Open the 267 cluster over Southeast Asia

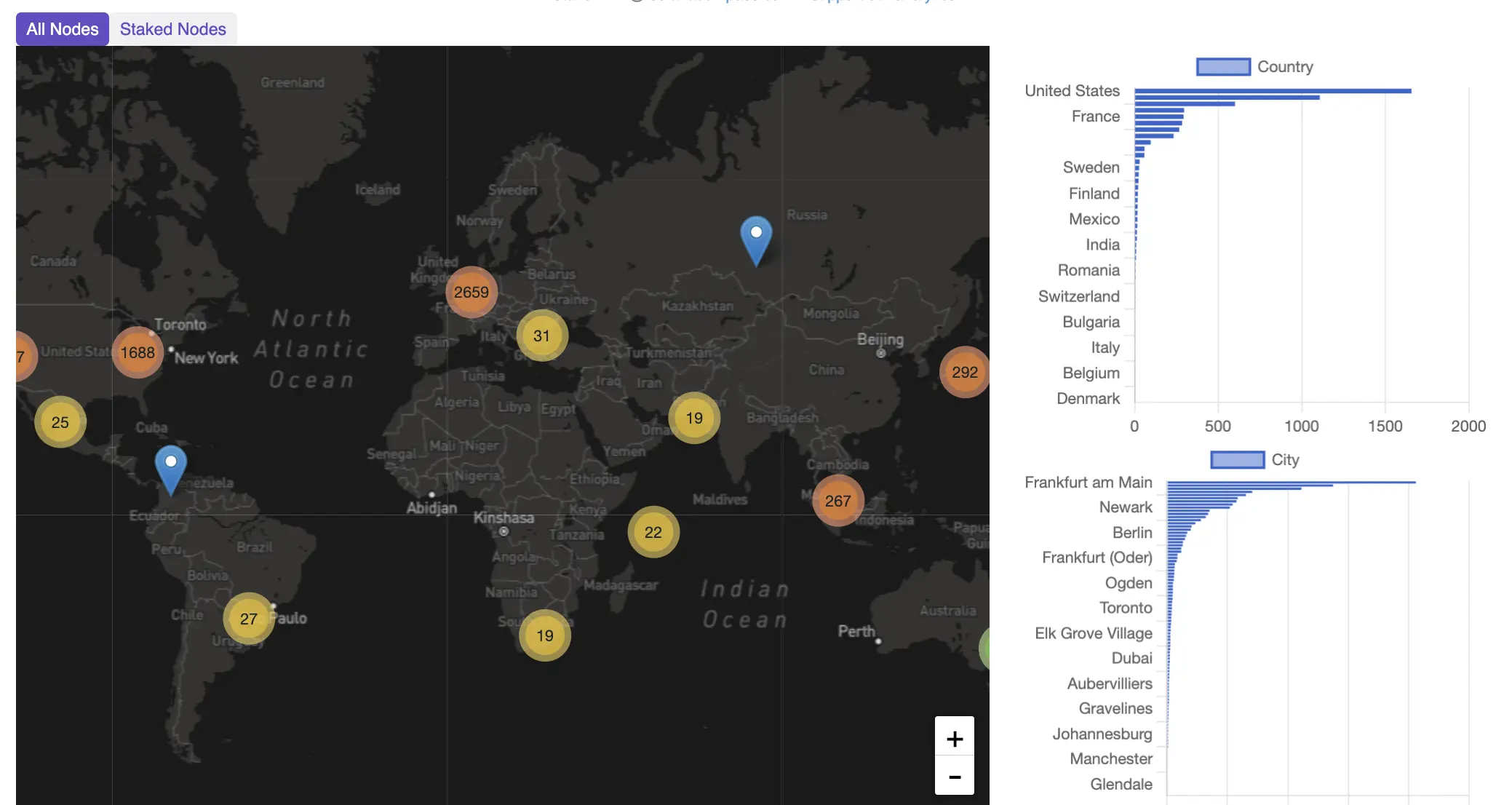[837, 500]
